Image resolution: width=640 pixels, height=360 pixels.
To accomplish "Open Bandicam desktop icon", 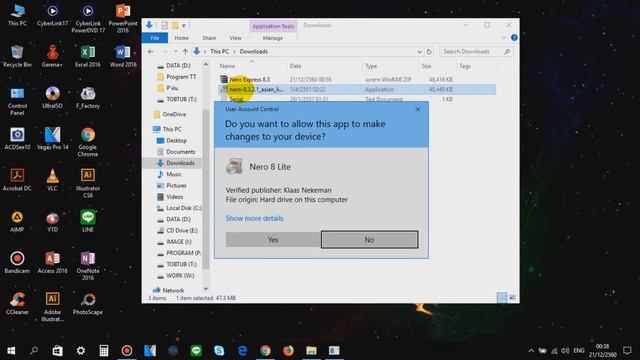I will point(17,262).
